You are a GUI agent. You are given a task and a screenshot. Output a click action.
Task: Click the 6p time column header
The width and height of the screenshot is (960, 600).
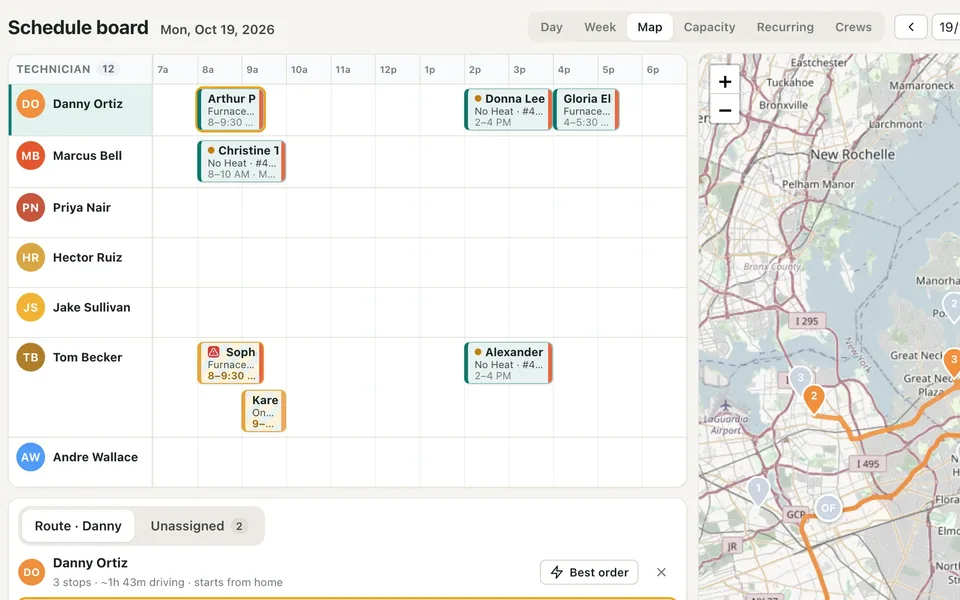pyautogui.click(x=653, y=70)
